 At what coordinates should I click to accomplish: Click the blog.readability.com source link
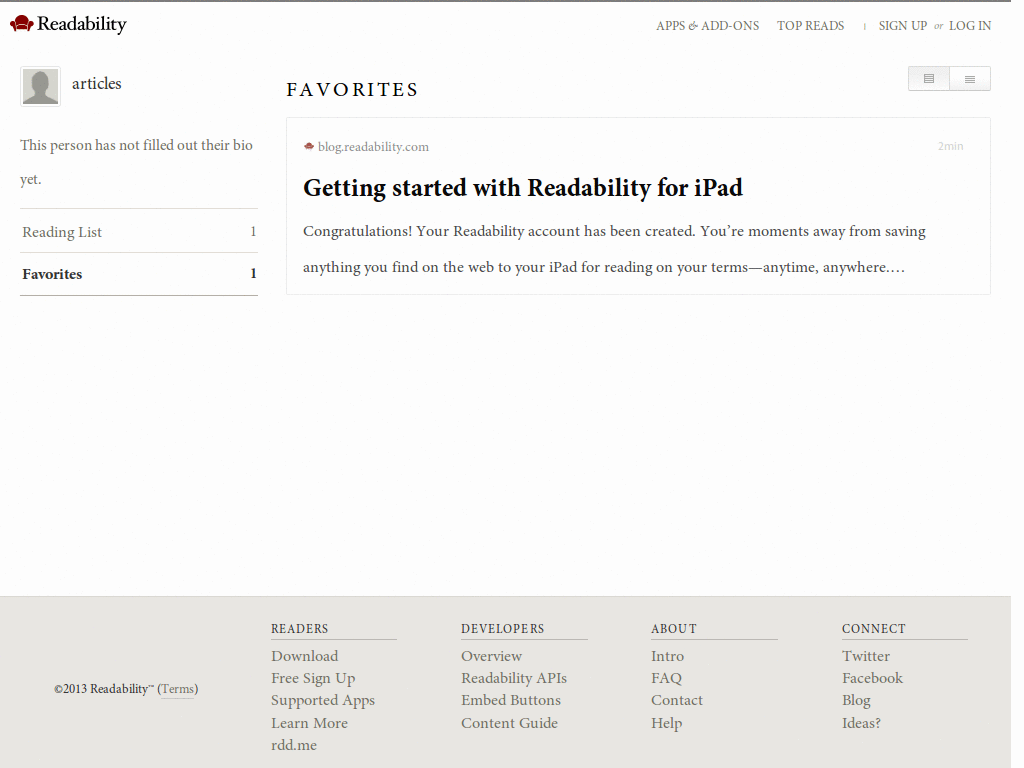[x=372, y=146]
